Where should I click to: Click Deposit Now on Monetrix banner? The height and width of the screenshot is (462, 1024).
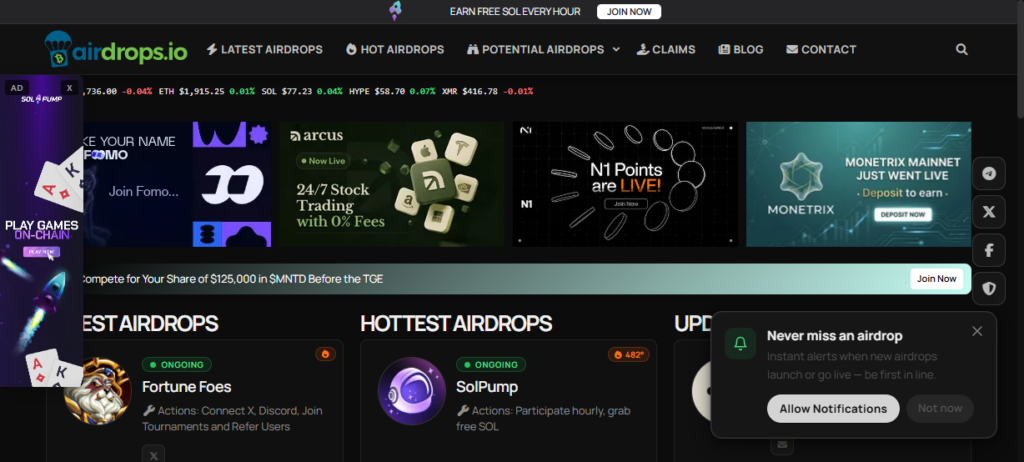[903, 214]
